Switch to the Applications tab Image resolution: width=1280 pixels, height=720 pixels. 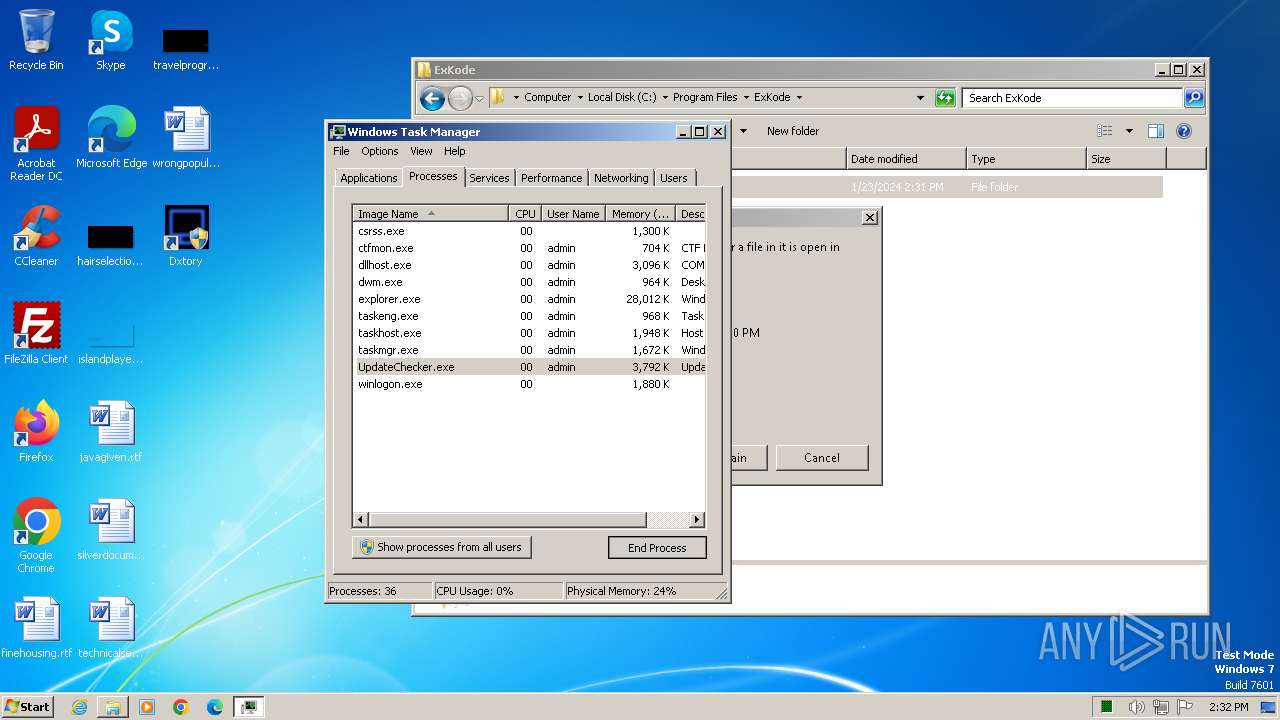369,178
